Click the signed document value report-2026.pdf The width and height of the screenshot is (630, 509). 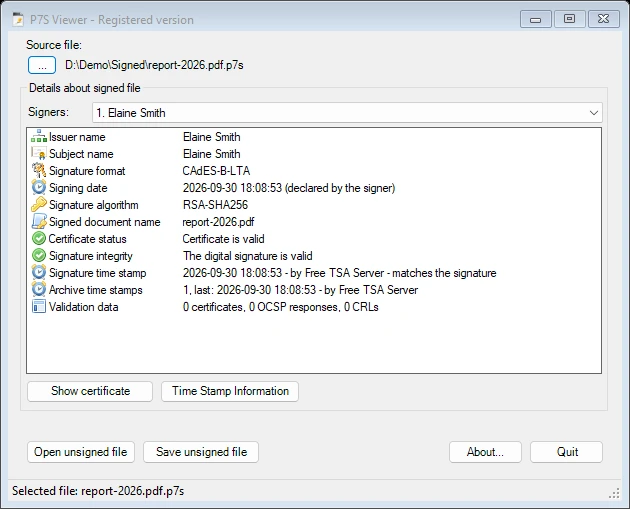(x=218, y=222)
